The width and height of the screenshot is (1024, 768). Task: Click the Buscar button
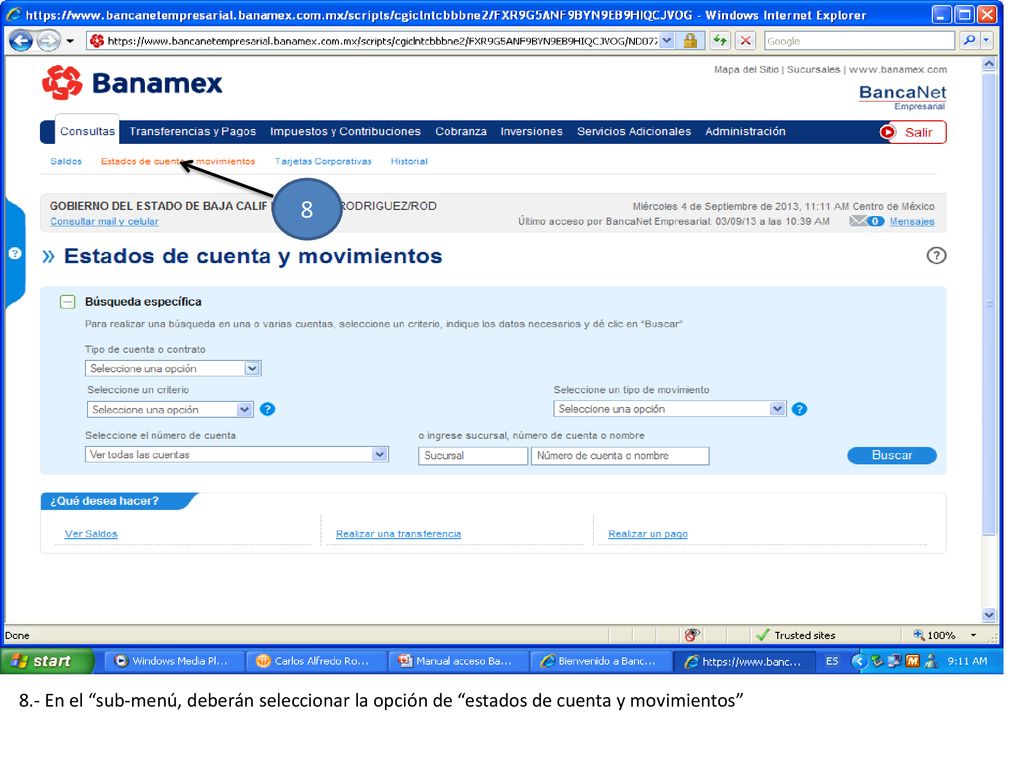point(891,455)
